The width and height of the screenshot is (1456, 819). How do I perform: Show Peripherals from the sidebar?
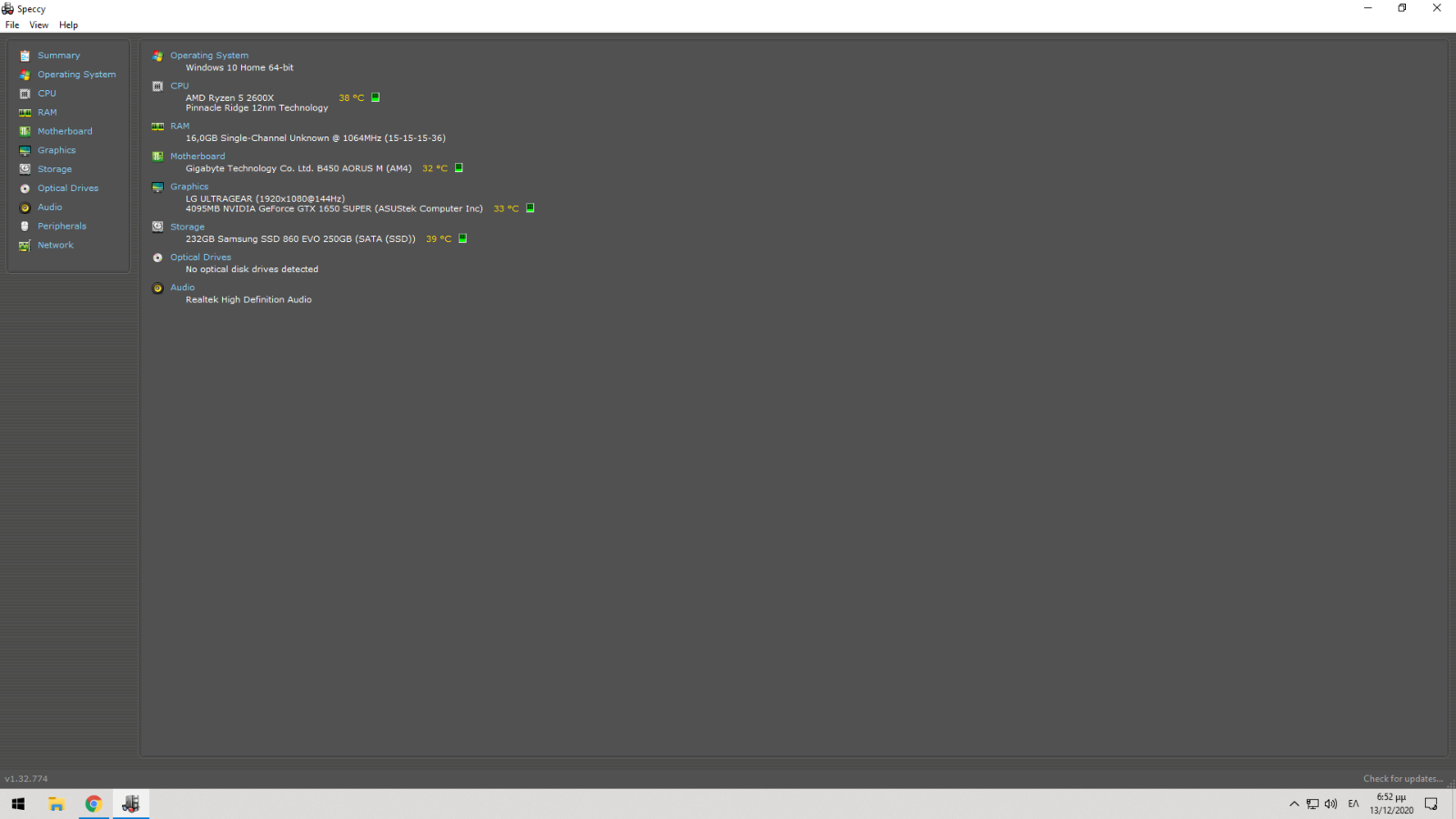coord(62,227)
